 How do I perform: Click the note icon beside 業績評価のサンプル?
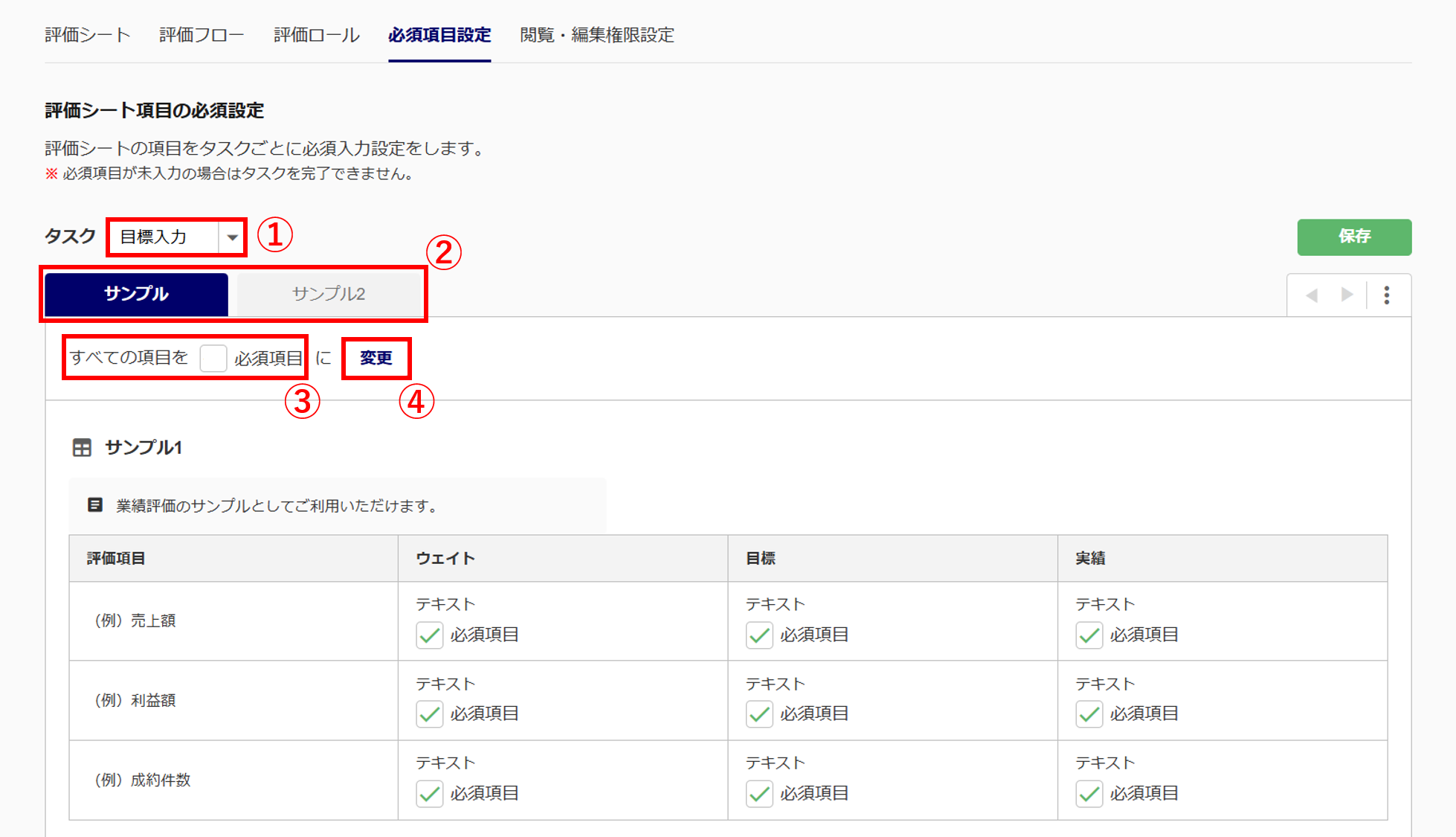click(95, 505)
